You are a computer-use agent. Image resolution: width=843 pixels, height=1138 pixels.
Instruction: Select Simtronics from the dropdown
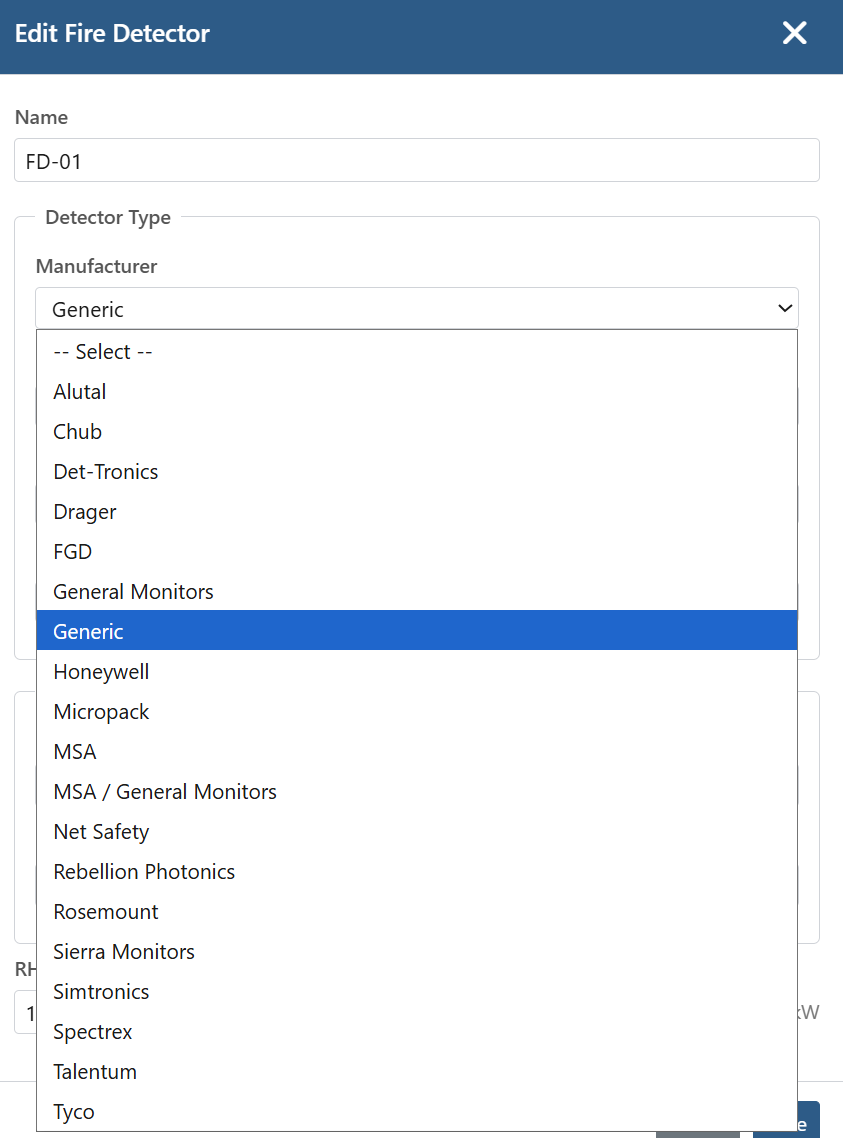(x=417, y=991)
